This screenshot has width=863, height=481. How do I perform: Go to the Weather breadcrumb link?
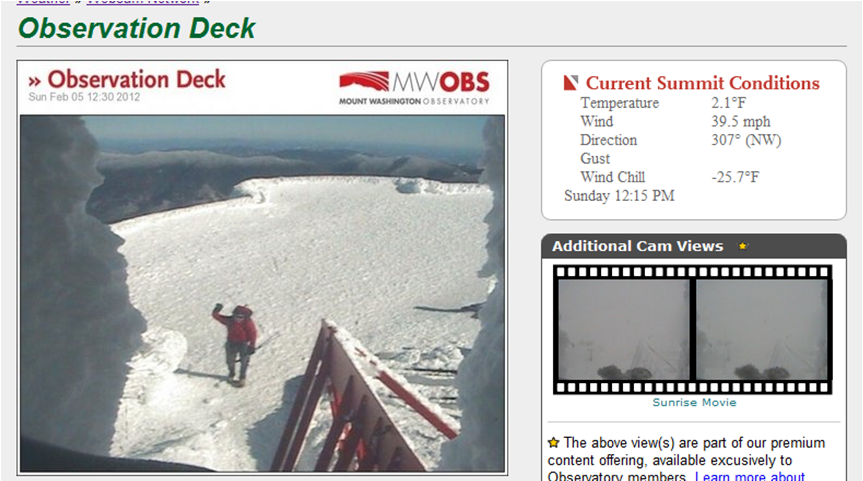(x=43, y=2)
